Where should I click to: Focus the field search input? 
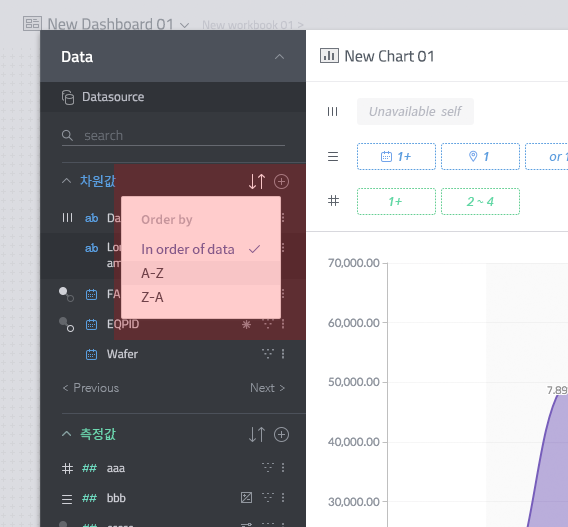tap(173, 135)
